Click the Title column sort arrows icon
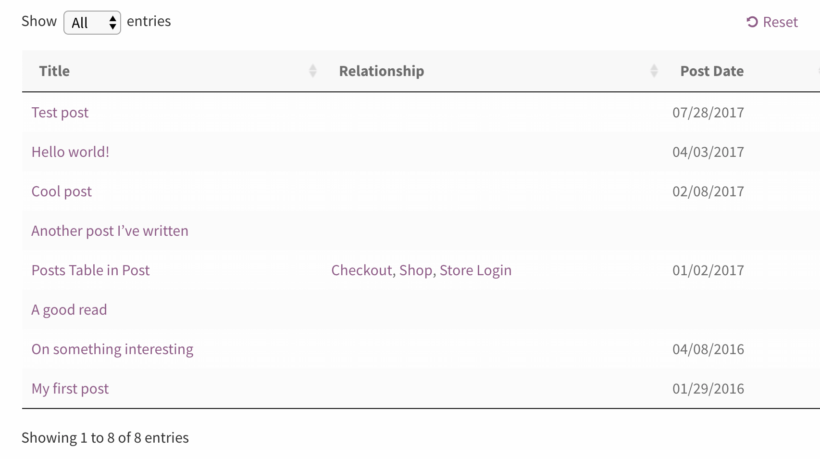 [313, 71]
